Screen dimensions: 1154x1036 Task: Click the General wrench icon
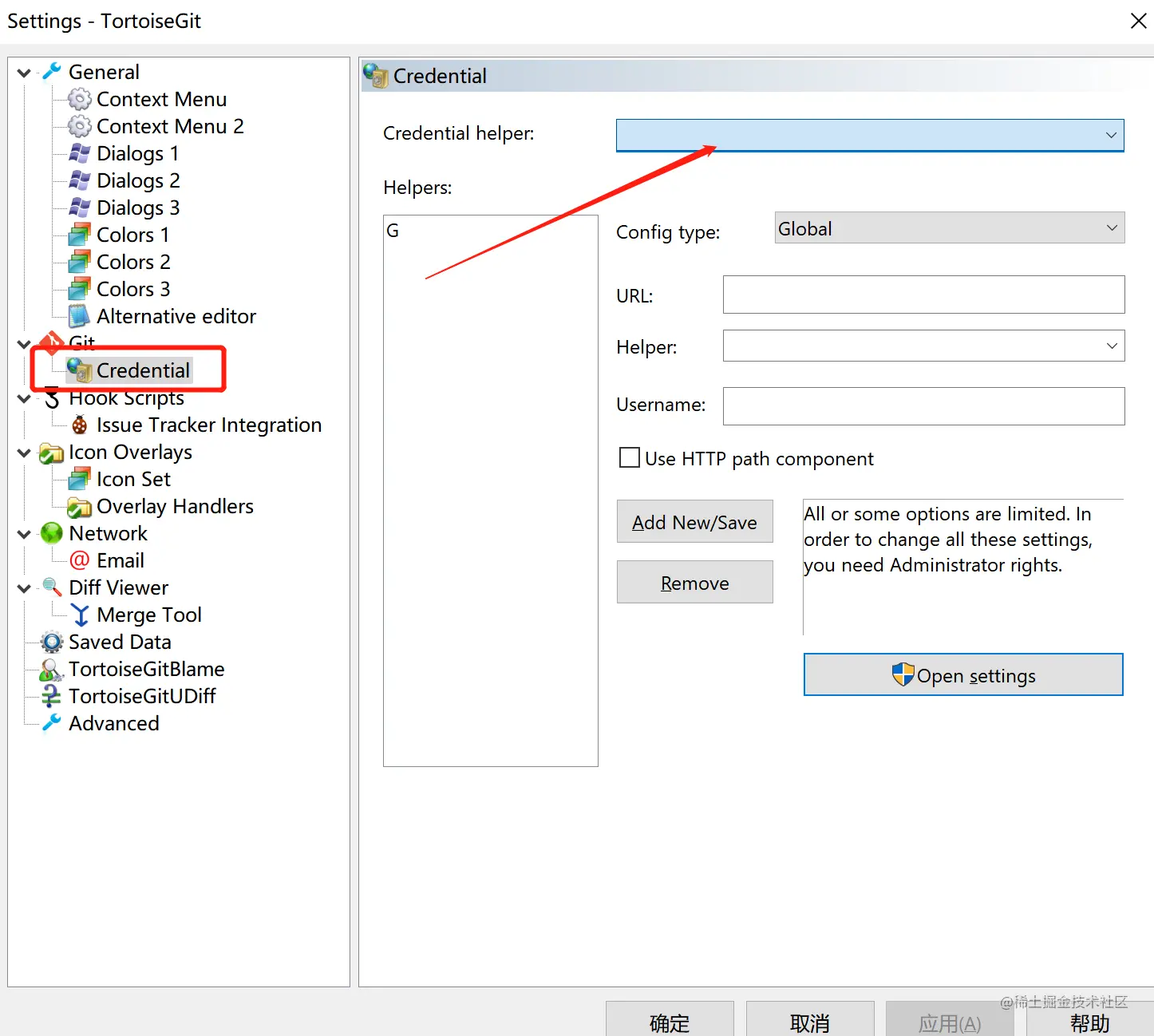52,72
